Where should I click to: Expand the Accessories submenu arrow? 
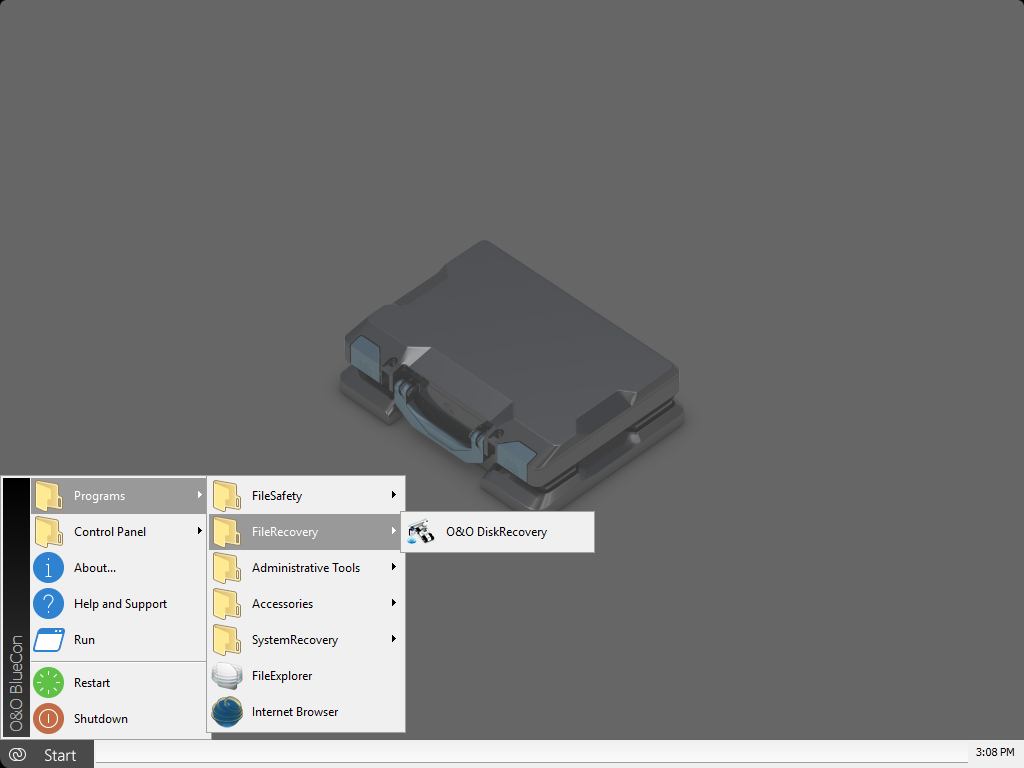(394, 603)
